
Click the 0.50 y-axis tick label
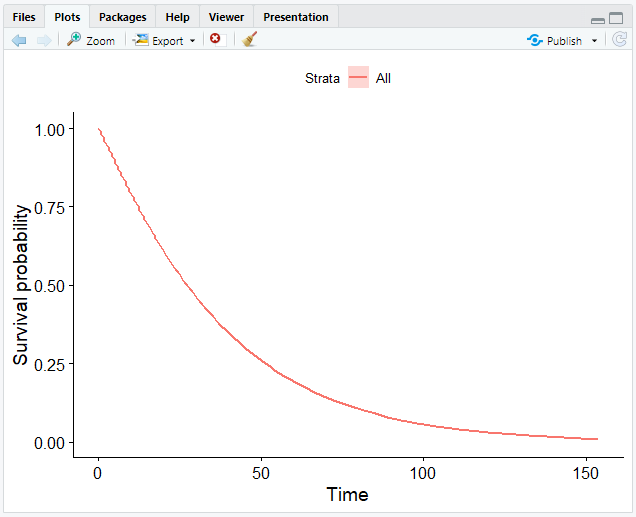pyautogui.click(x=49, y=287)
